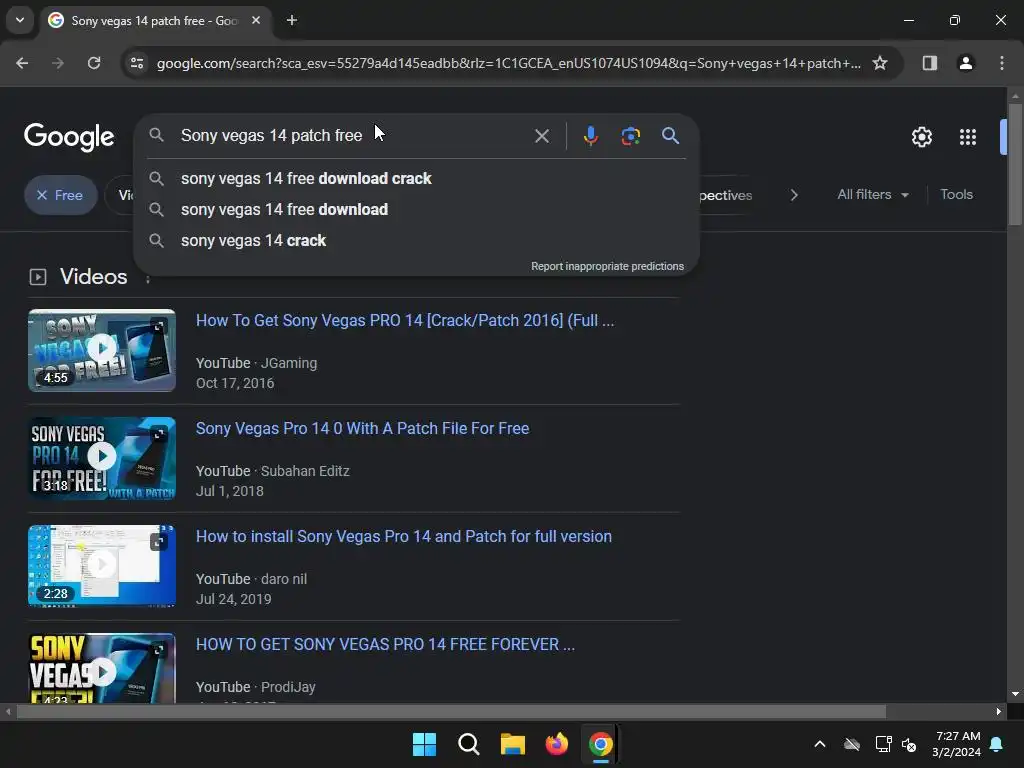
Task: Play the 4:55 JGaming video thumbnail
Action: point(102,350)
